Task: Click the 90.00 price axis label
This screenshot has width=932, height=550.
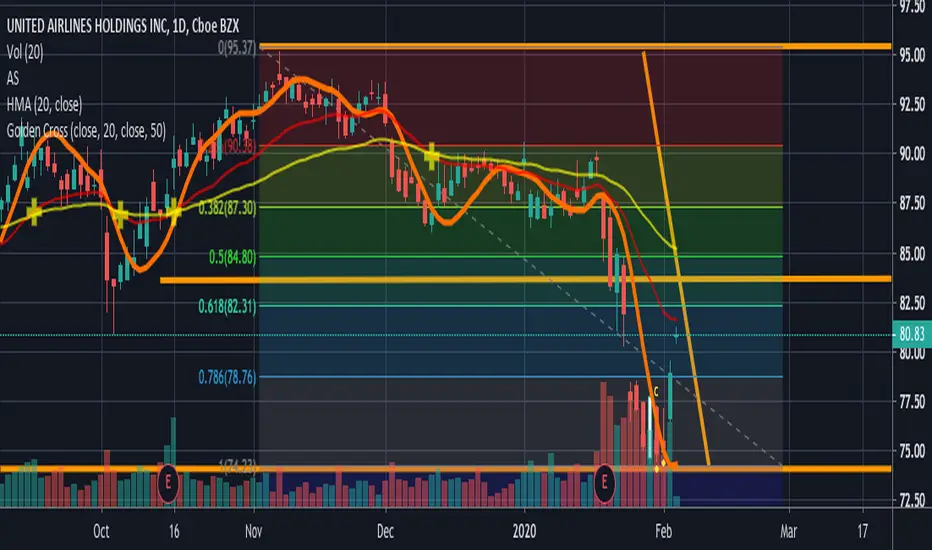Action: pyautogui.click(x=912, y=154)
